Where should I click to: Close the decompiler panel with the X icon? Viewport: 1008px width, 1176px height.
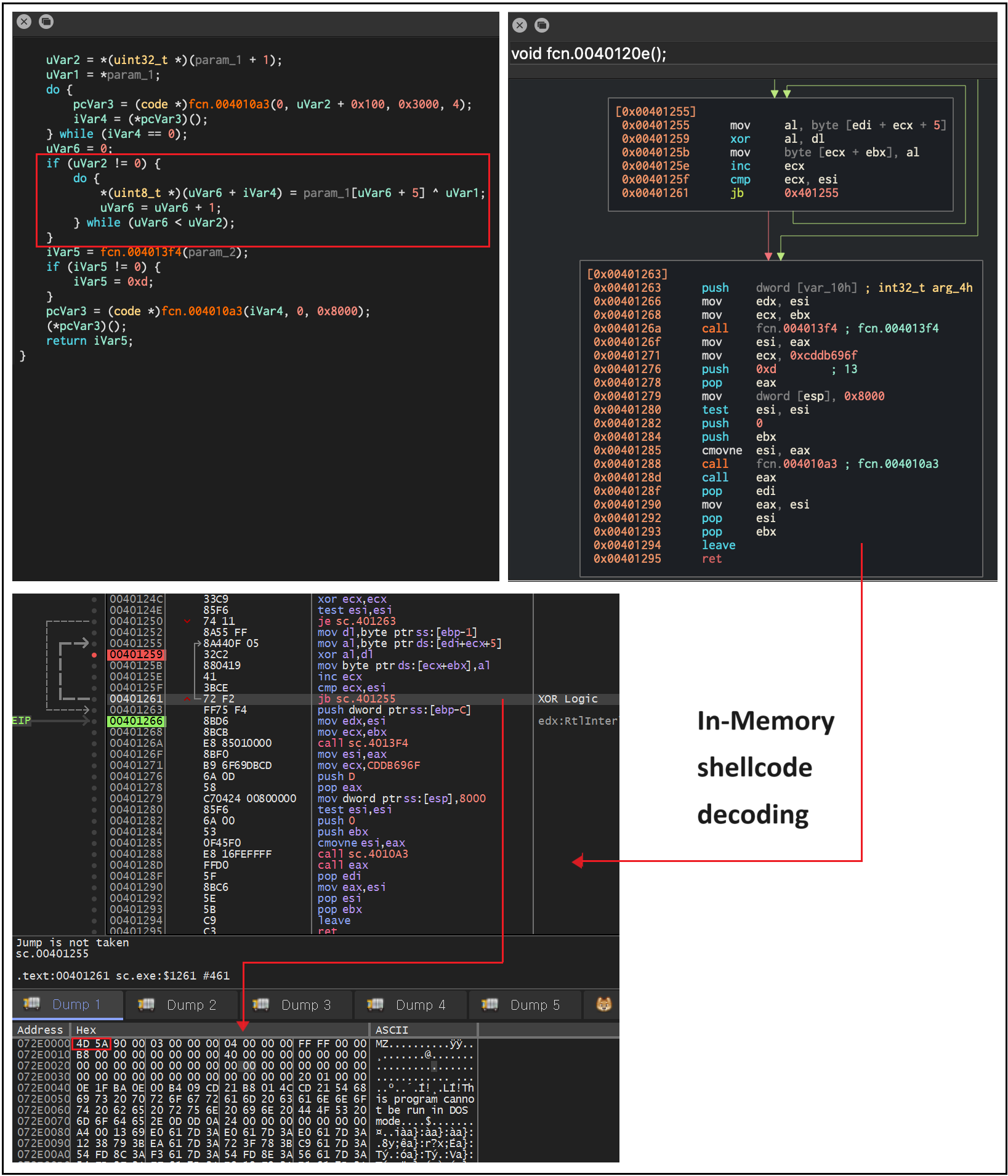pos(24,22)
